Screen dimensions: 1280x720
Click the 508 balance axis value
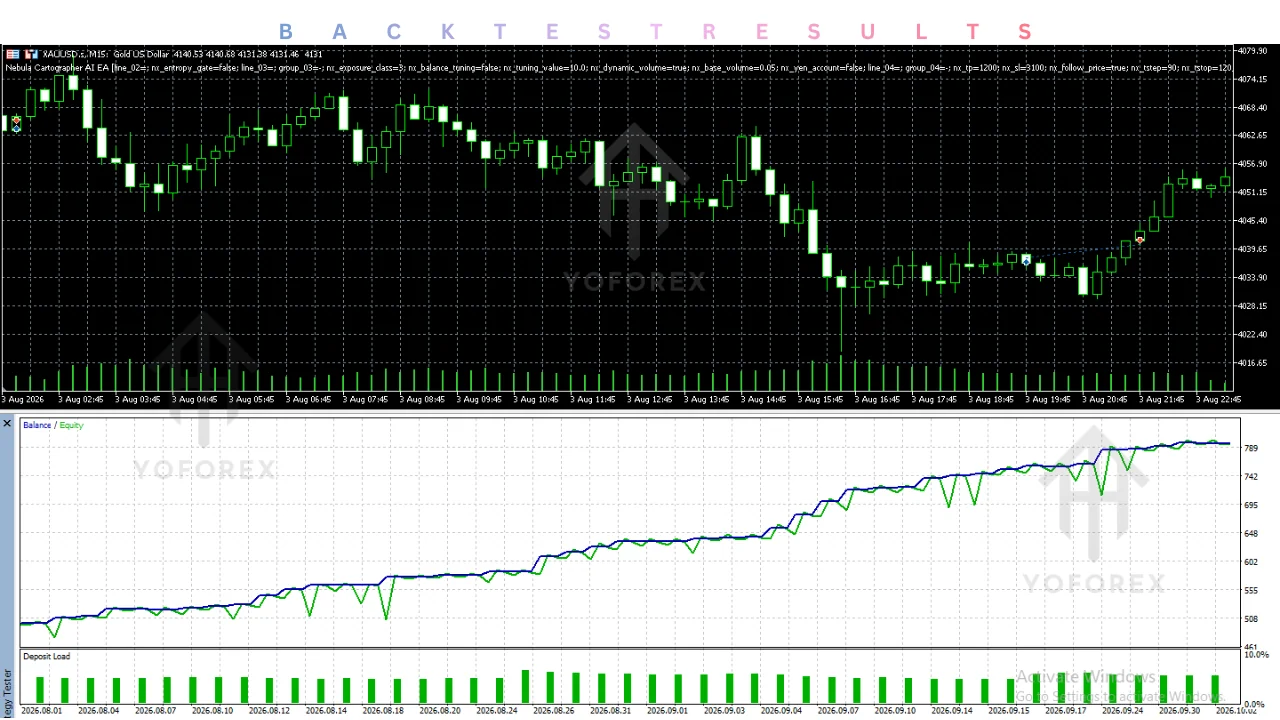(x=1250, y=619)
